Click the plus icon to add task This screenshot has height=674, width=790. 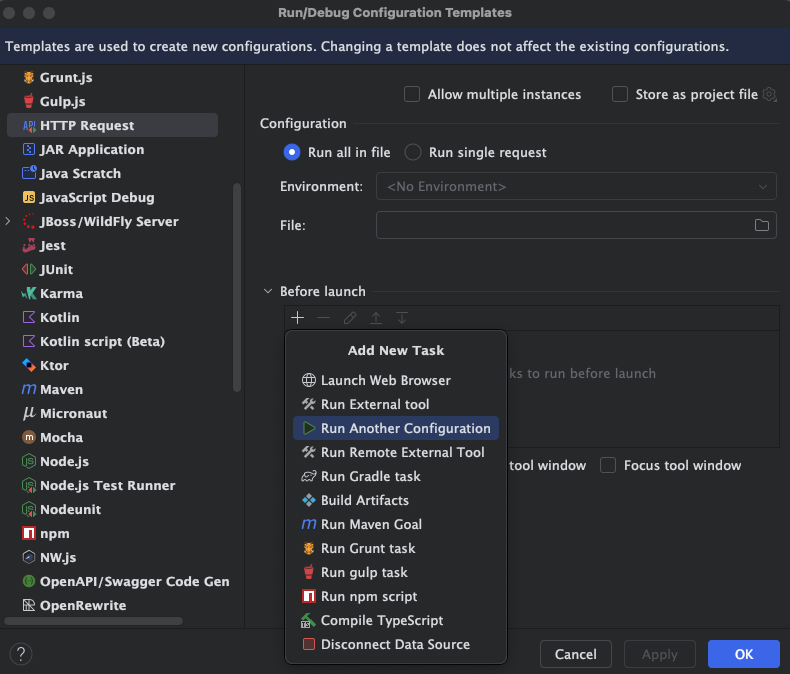point(298,318)
